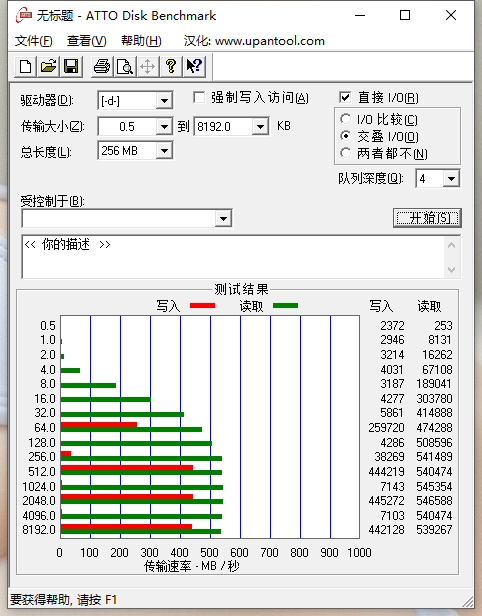Click the yellow question mark help icon
This screenshot has width=482, height=616.
[170, 66]
